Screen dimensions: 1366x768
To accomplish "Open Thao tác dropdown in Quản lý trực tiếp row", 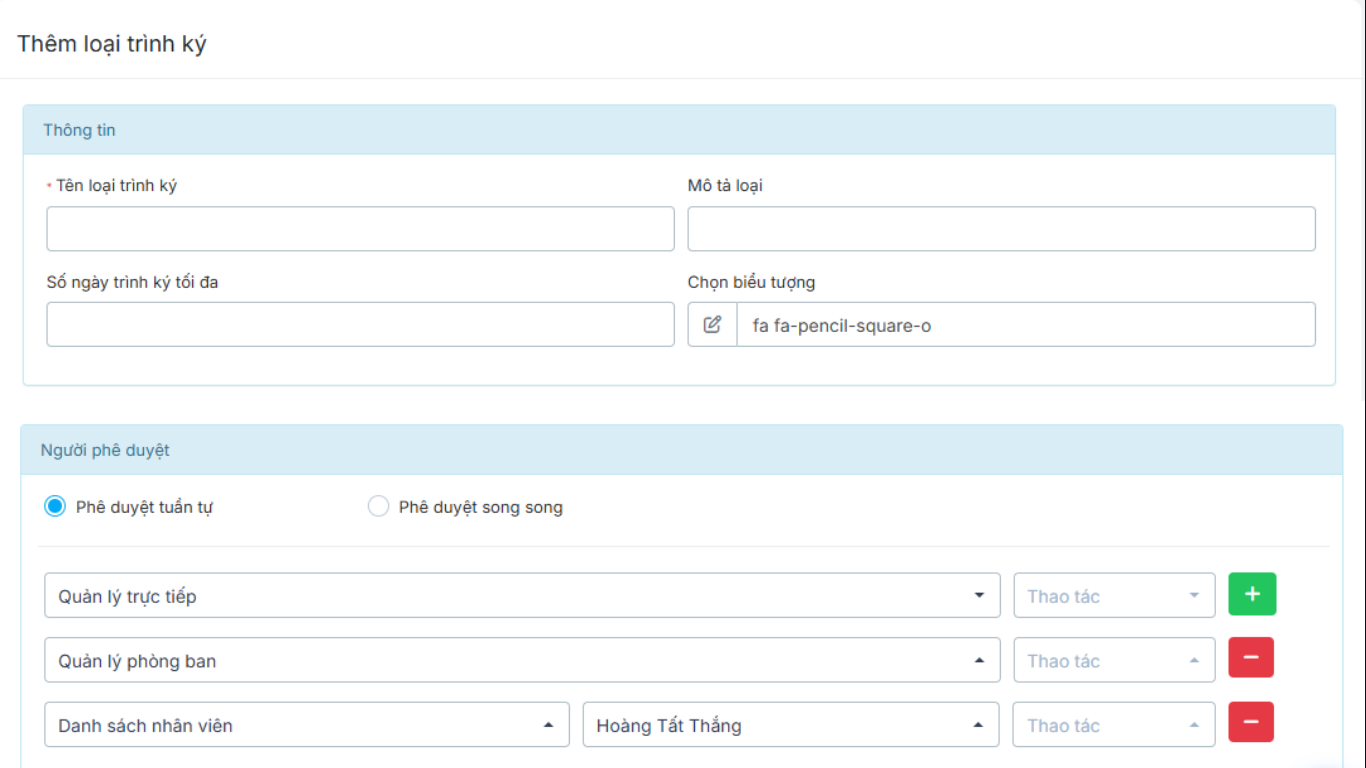I will click(x=1114, y=596).
